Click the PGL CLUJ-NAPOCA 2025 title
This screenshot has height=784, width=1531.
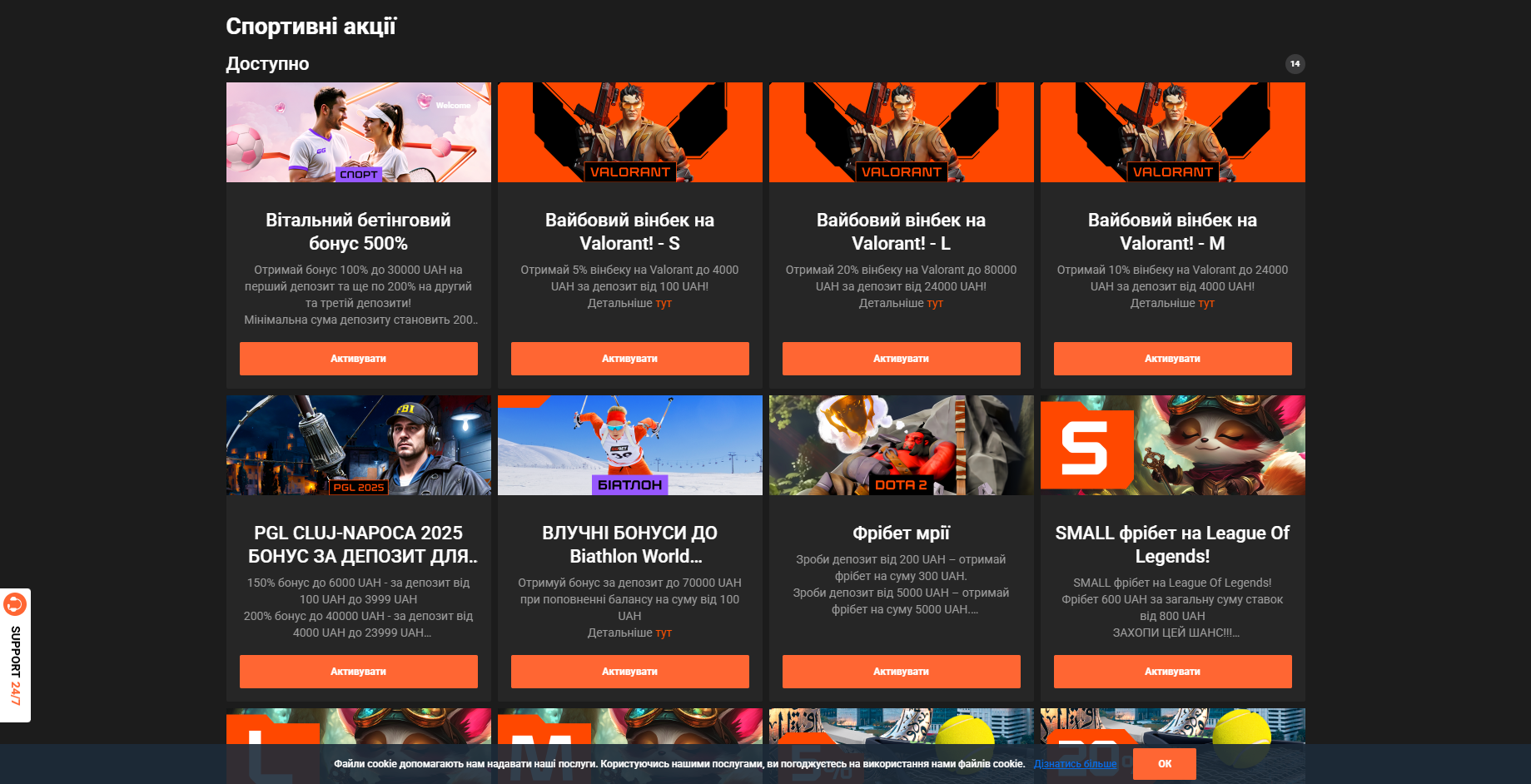(361, 544)
